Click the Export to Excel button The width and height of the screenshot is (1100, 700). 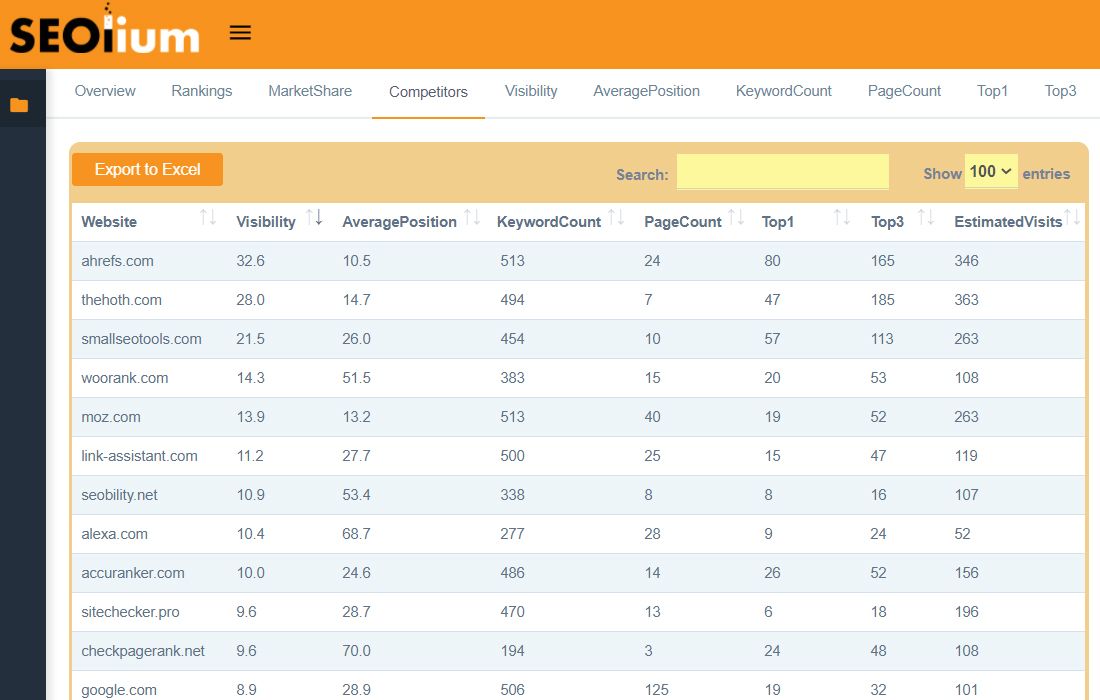(147, 170)
